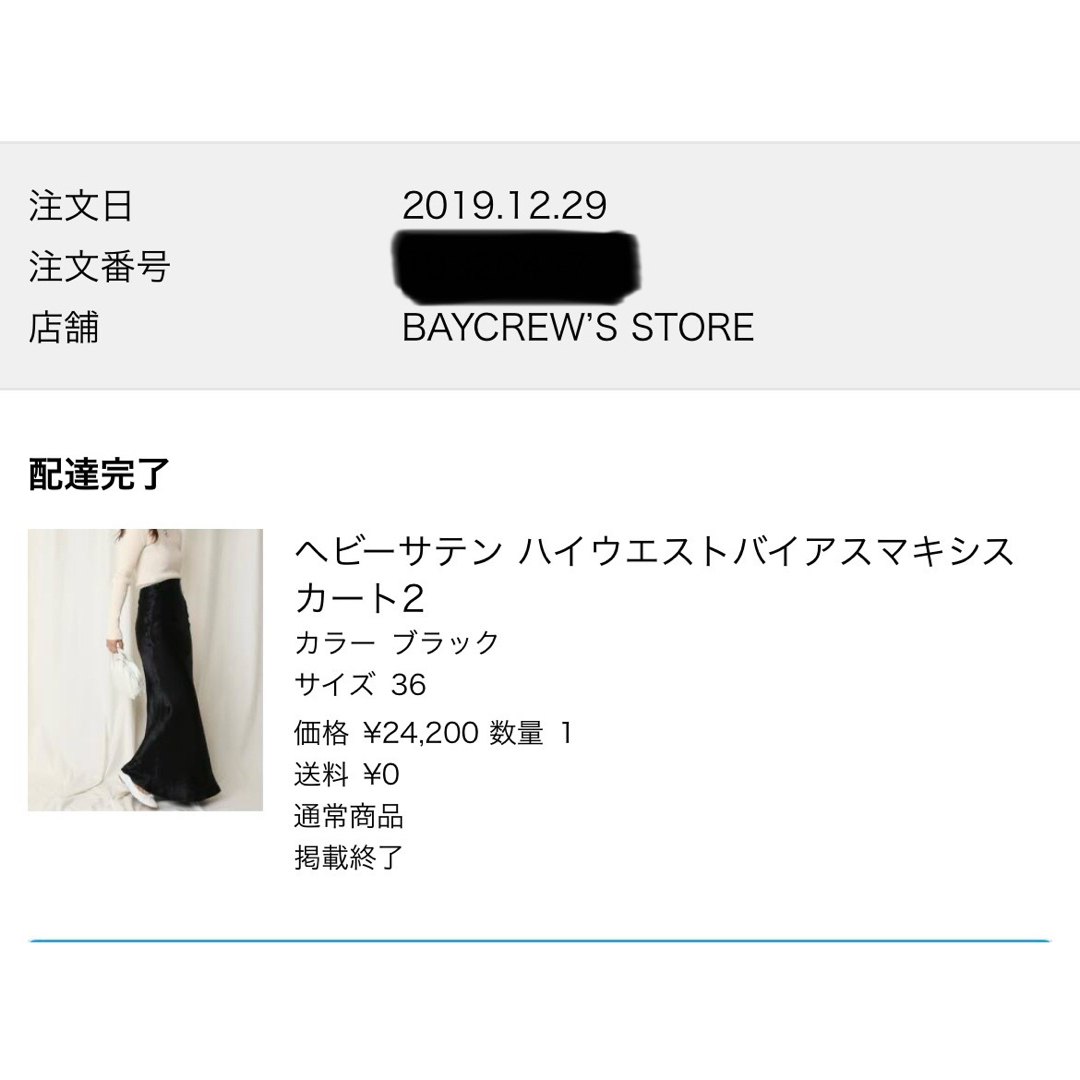Click the blue divider line below the item
This screenshot has height=1080, width=1080.
click(539, 940)
